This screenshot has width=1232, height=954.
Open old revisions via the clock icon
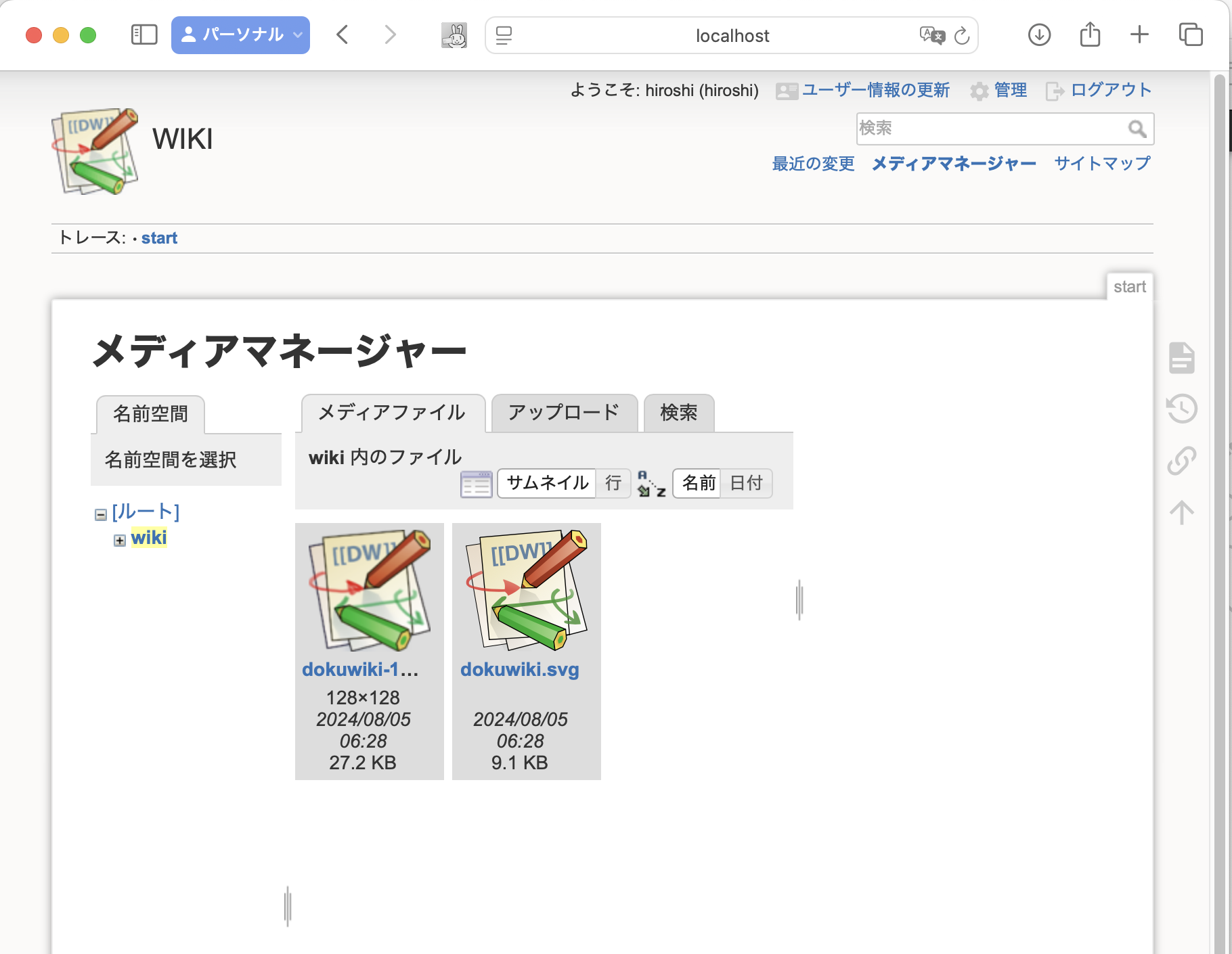click(1181, 409)
